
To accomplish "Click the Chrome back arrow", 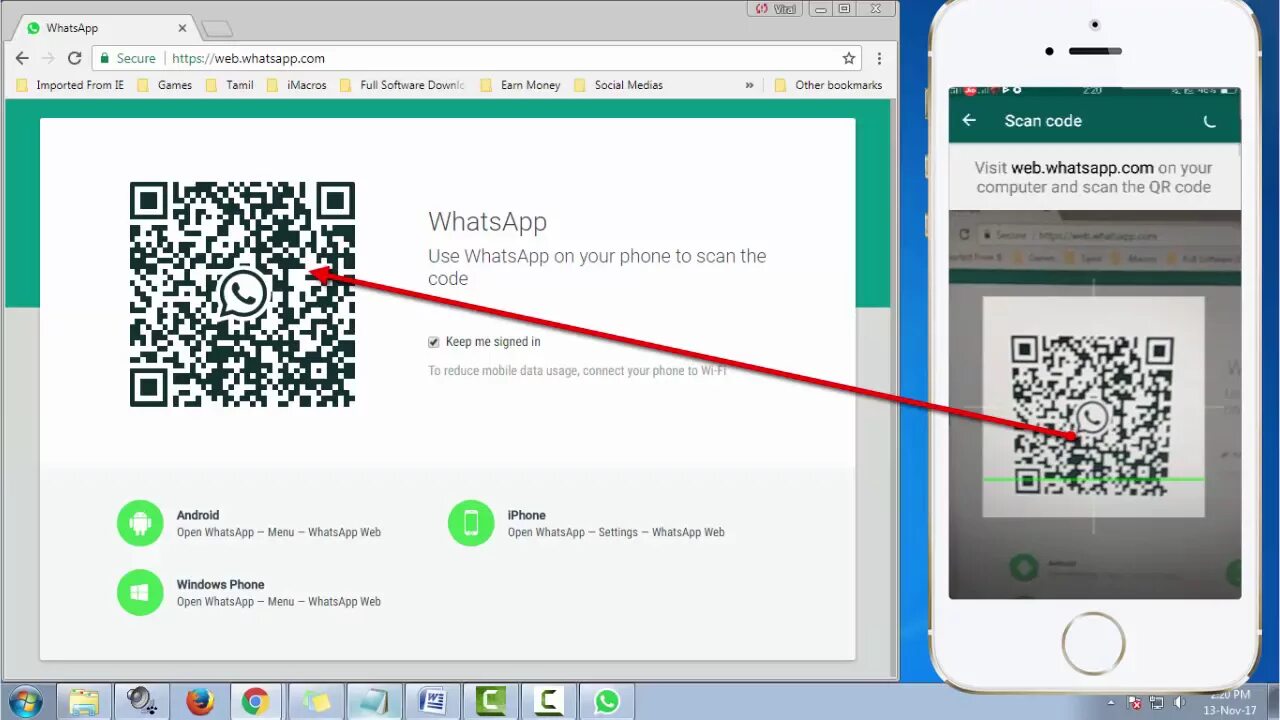I will [22, 58].
